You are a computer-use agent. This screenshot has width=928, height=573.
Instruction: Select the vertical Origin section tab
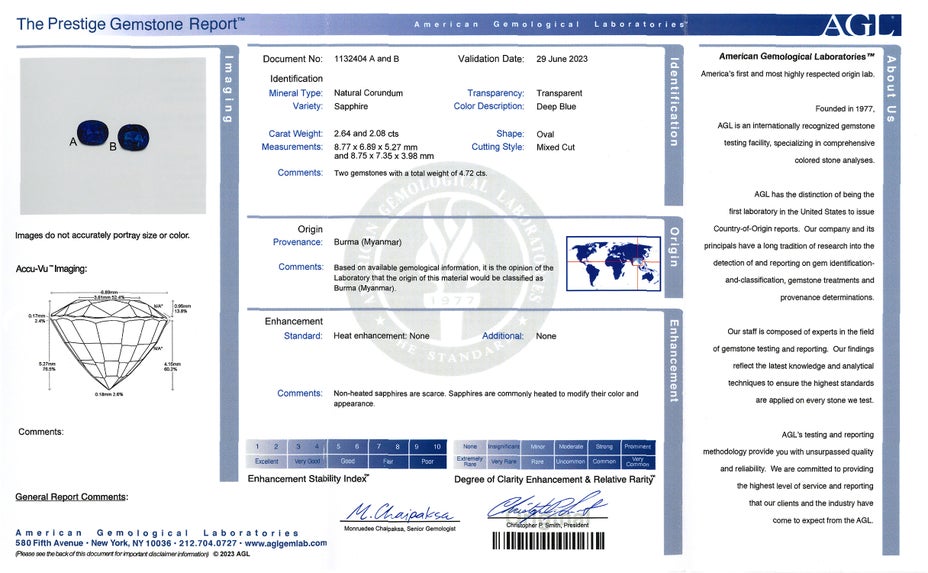coord(674,247)
